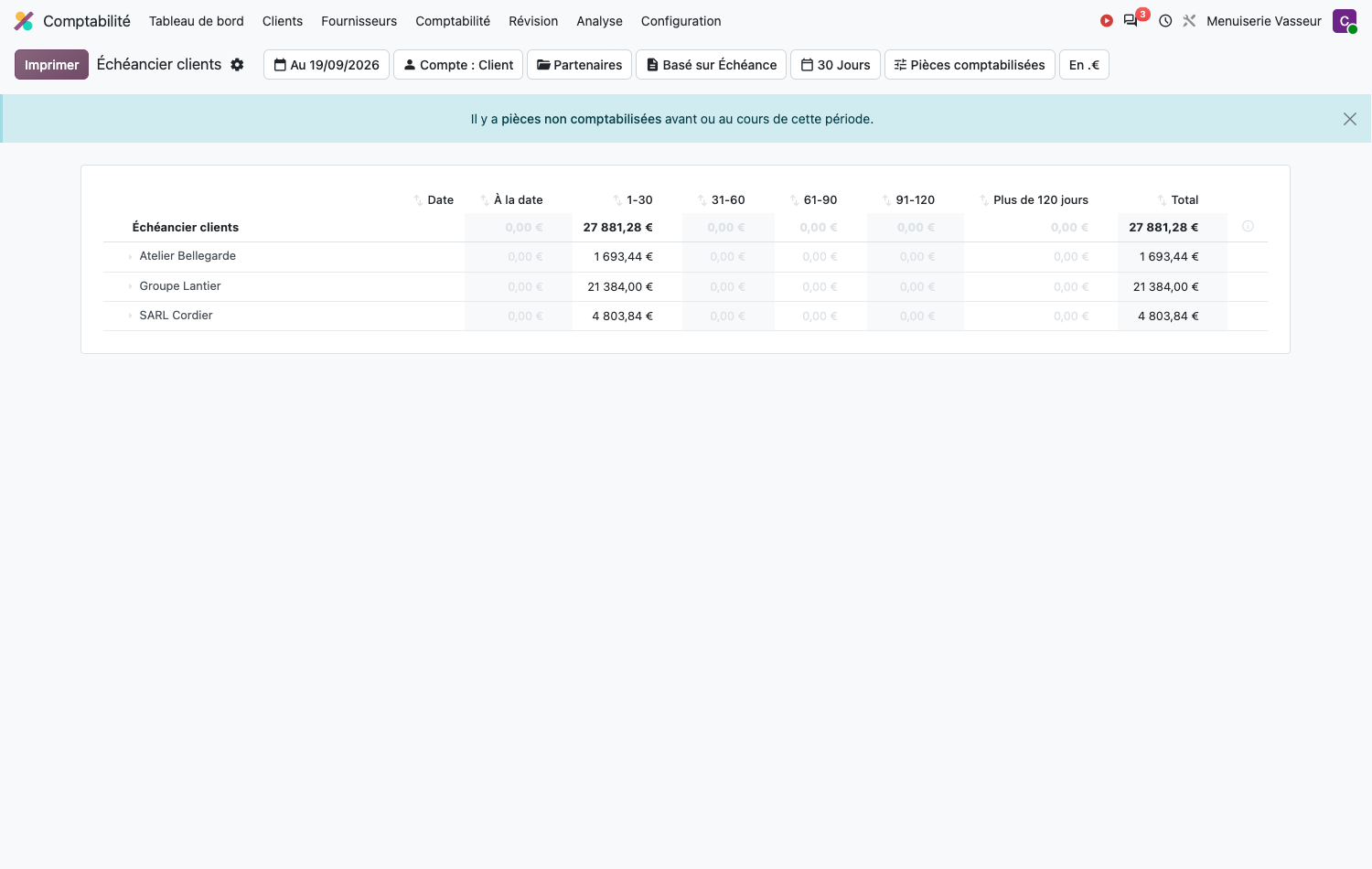Open the messages icon with badge
Screen dimensions: 1372x869
pos(1131,20)
